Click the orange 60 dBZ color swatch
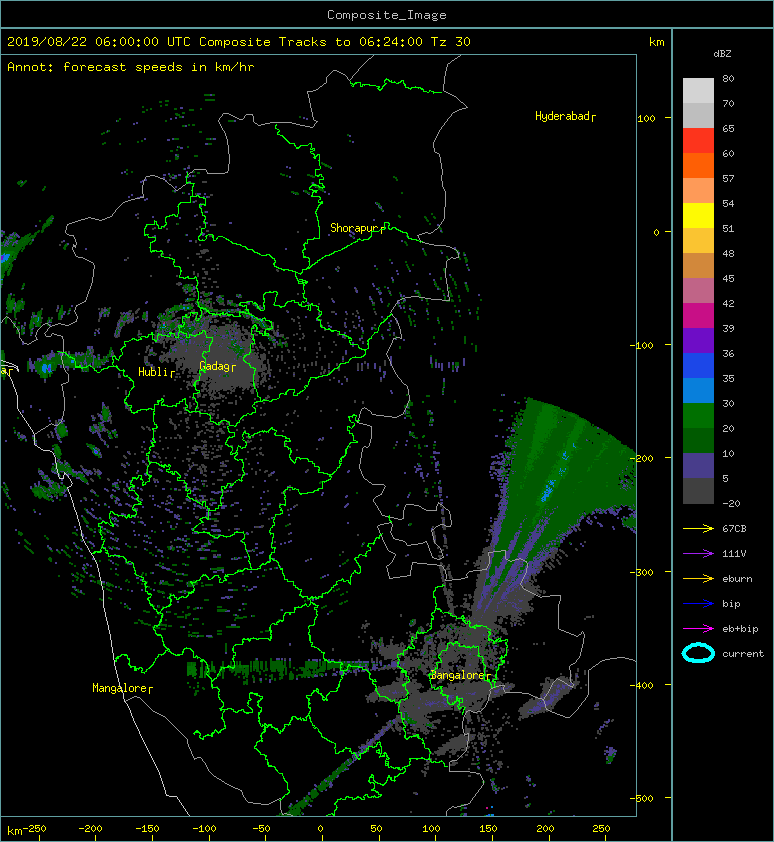 pos(698,165)
